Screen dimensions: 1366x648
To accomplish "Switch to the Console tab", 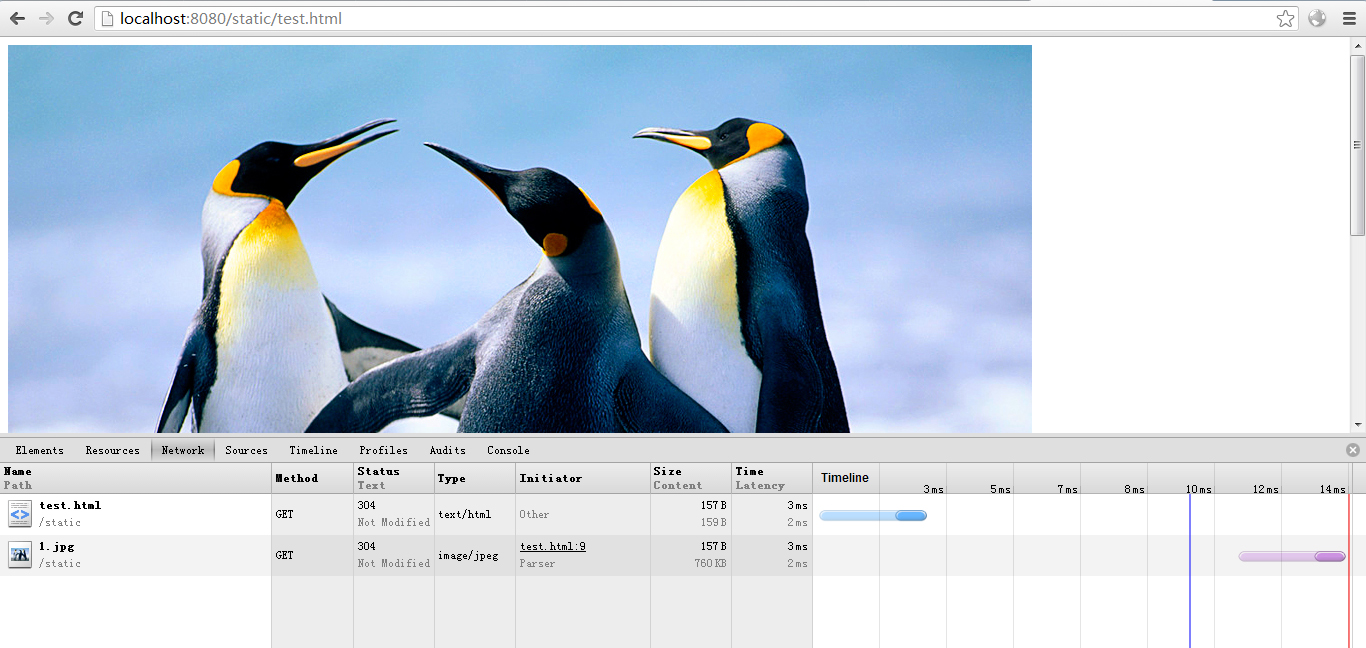I will pos(508,451).
